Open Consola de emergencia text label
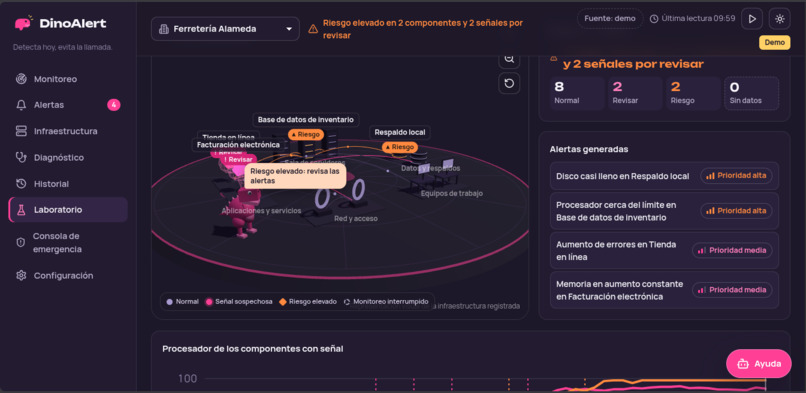 (57, 242)
